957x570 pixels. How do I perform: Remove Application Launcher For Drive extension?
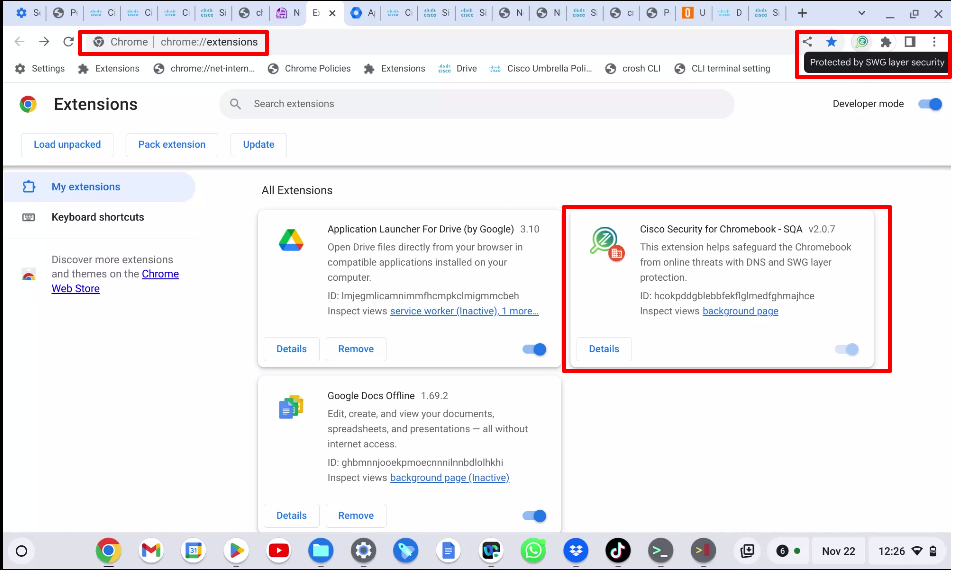pos(356,349)
